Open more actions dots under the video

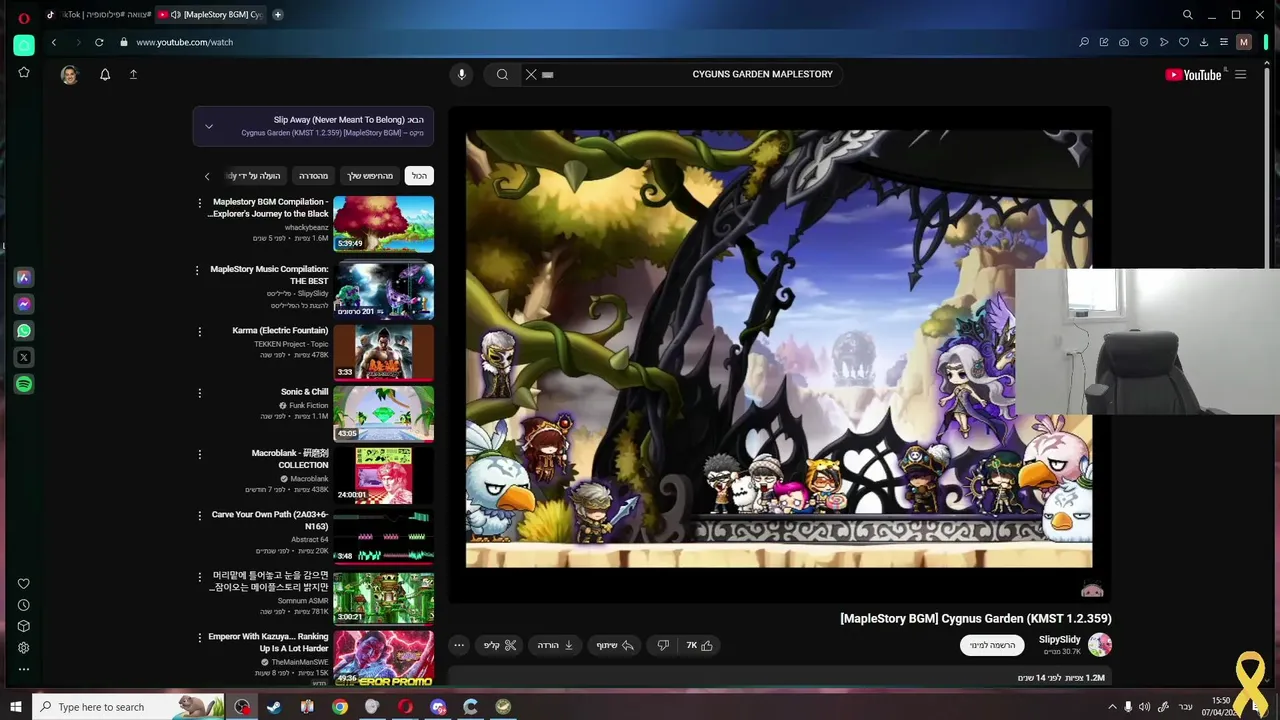tap(459, 645)
